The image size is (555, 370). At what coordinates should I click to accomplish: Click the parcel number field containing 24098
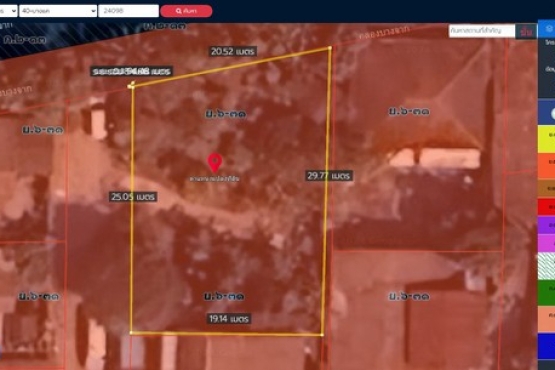pos(128,11)
